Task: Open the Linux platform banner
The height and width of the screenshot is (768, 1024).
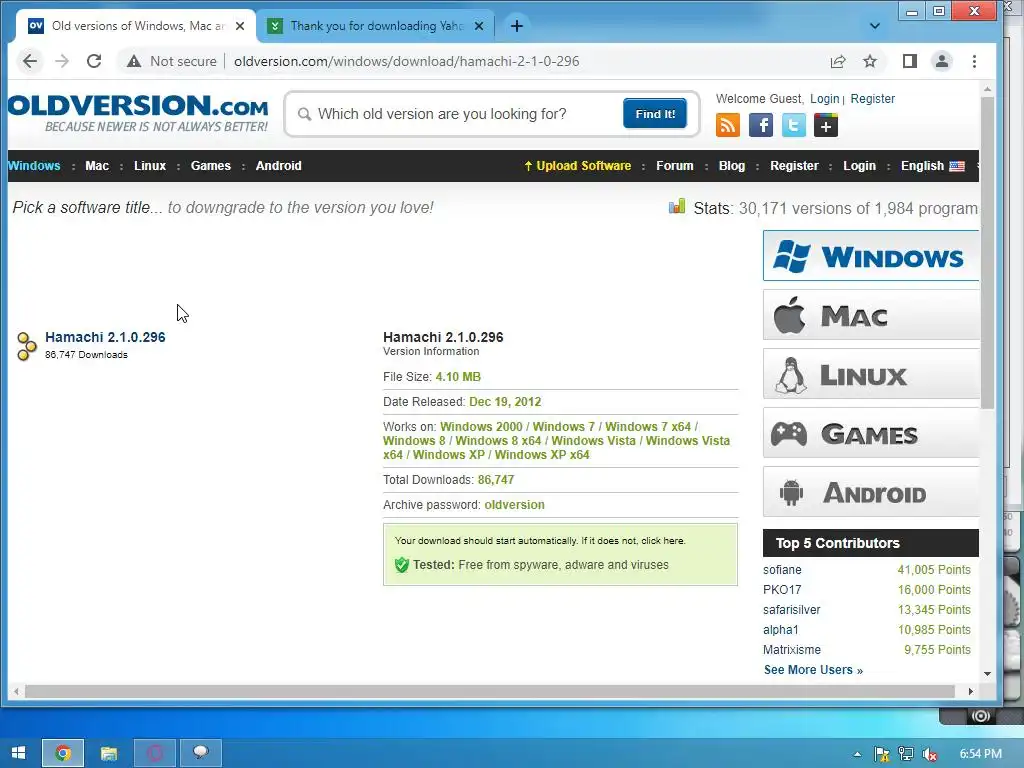Action: point(871,374)
